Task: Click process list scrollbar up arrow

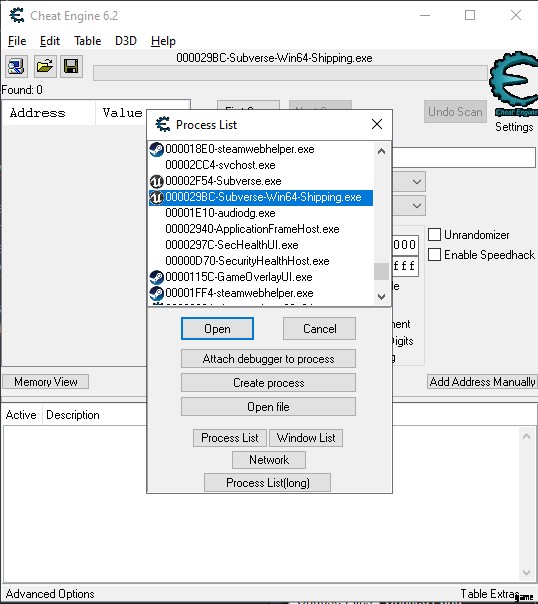Action: 381,151
